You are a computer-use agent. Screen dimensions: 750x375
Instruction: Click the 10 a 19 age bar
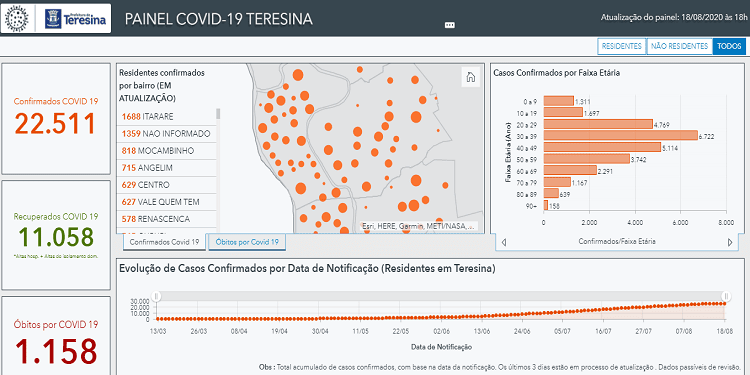(x=563, y=112)
